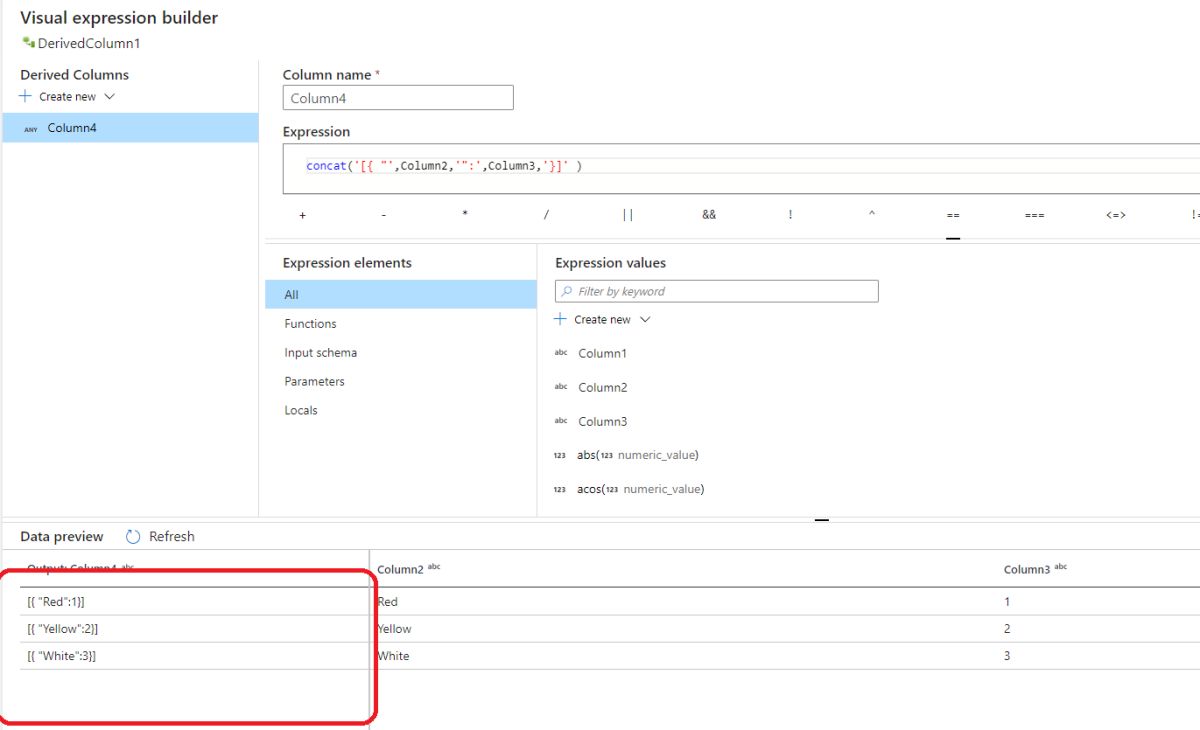Click the Column3 header in data preview

pyautogui.click(x=1028, y=569)
